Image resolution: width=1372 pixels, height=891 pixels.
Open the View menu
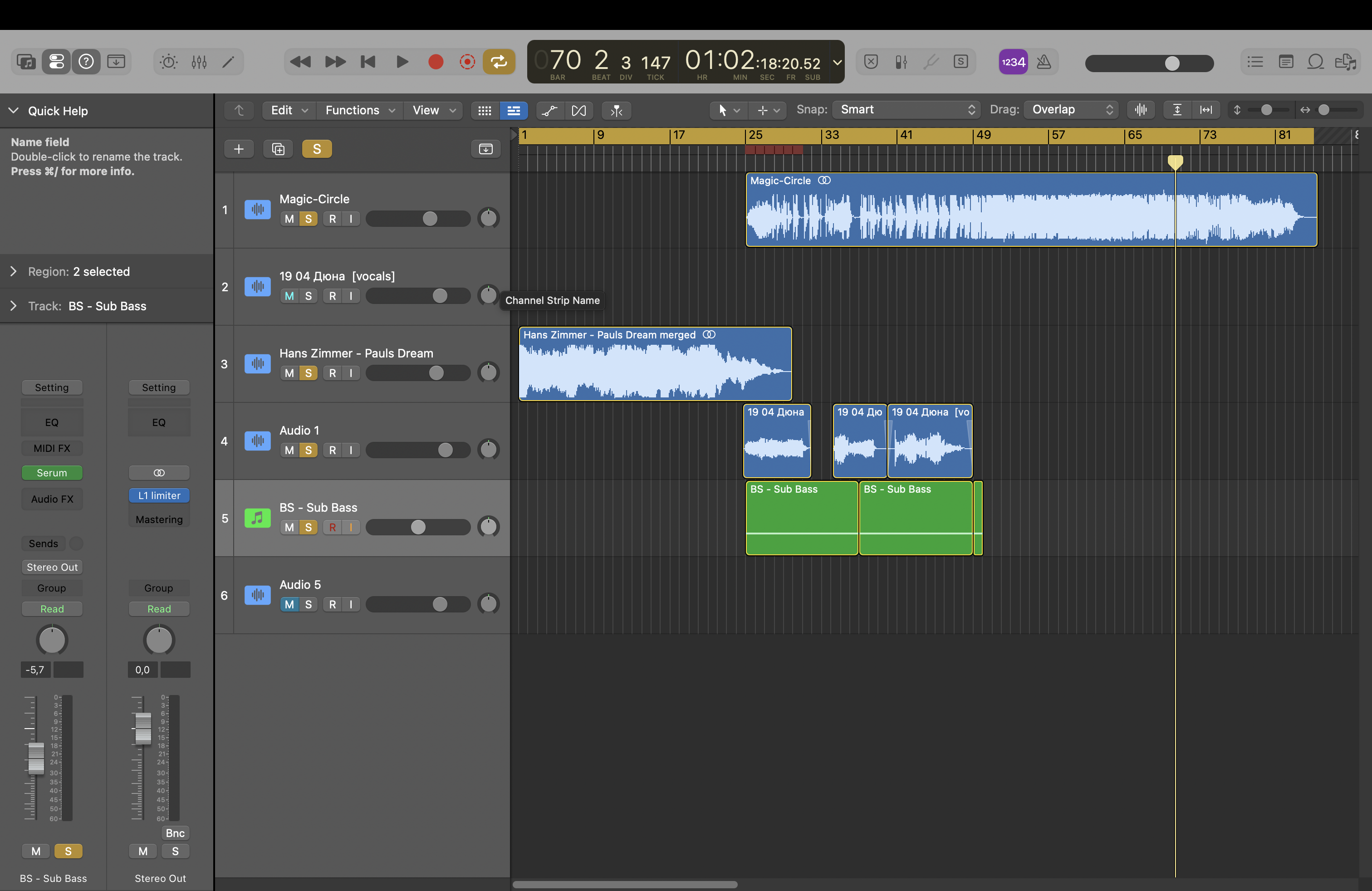tap(433, 110)
